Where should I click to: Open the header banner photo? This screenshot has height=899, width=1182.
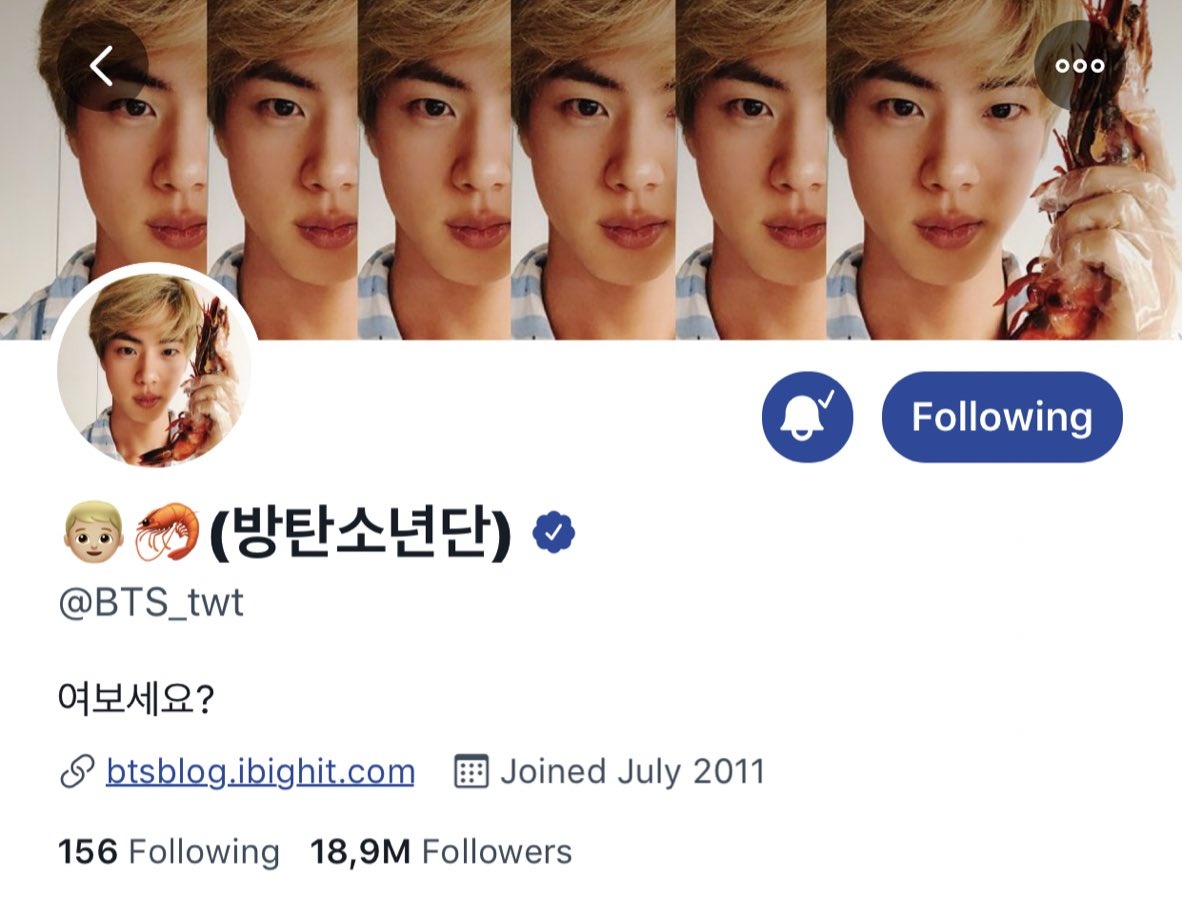click(591, 170)
